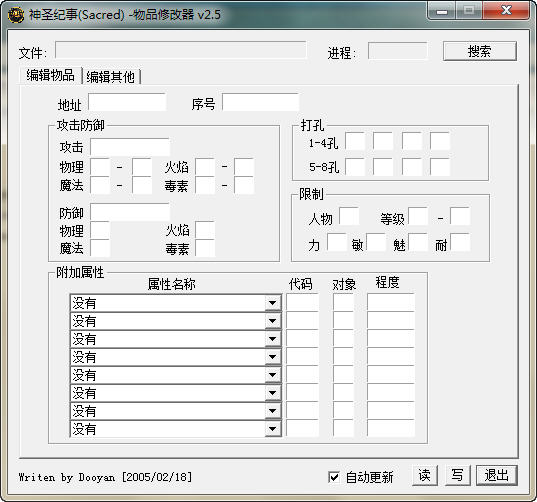Screen dimensions: 537x502
Task: Toggle the 自动更新 checkbox
Action: tap(334, 477)
